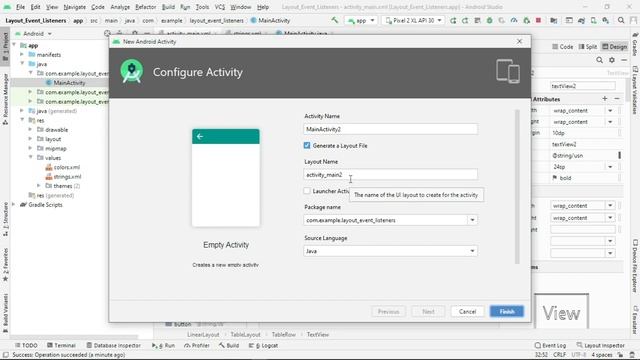
Task: Open the Event Log
Action: tap(550, 345)
